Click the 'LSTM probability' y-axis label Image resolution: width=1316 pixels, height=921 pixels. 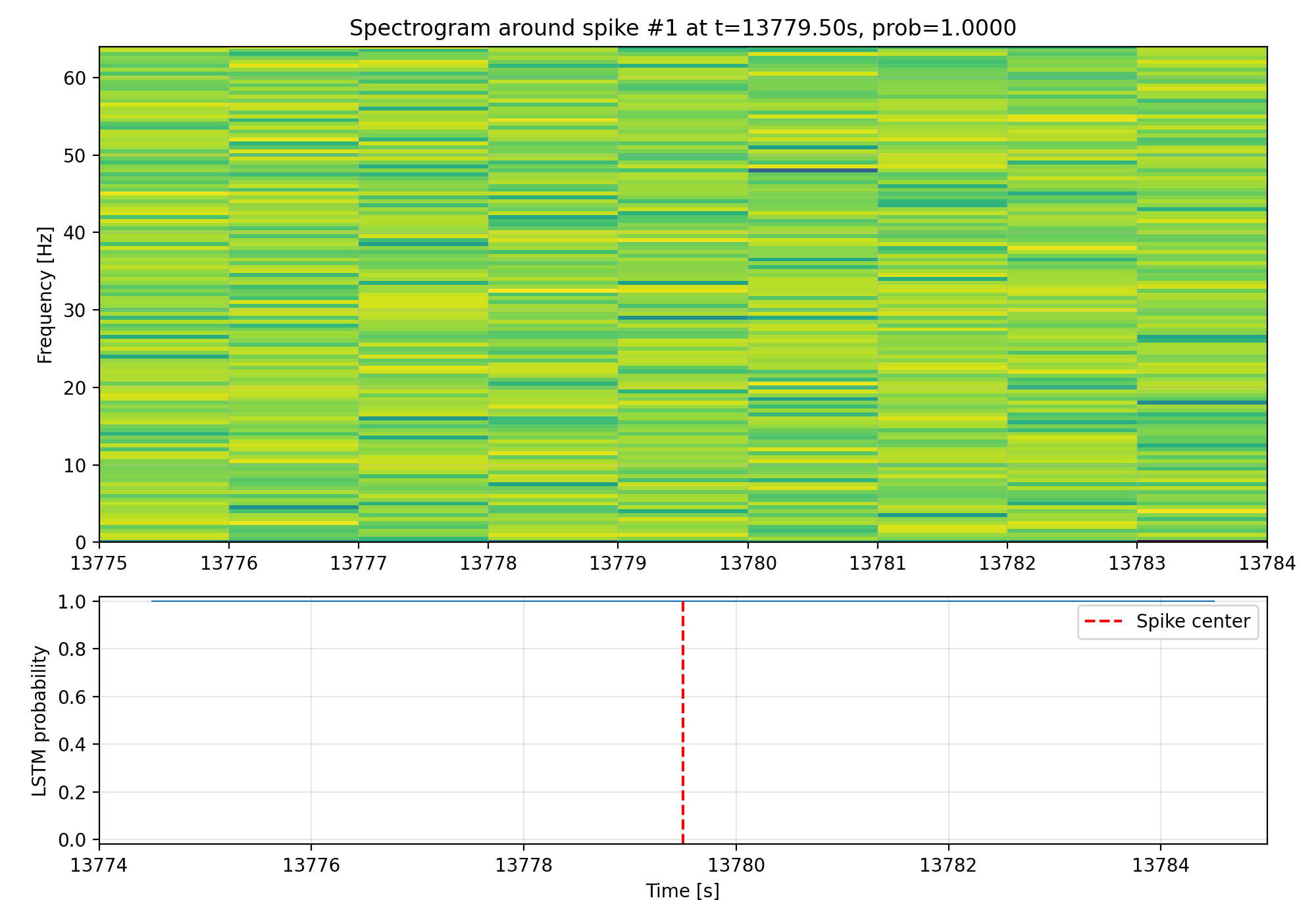pyautogui.click(x=40, y=721)
